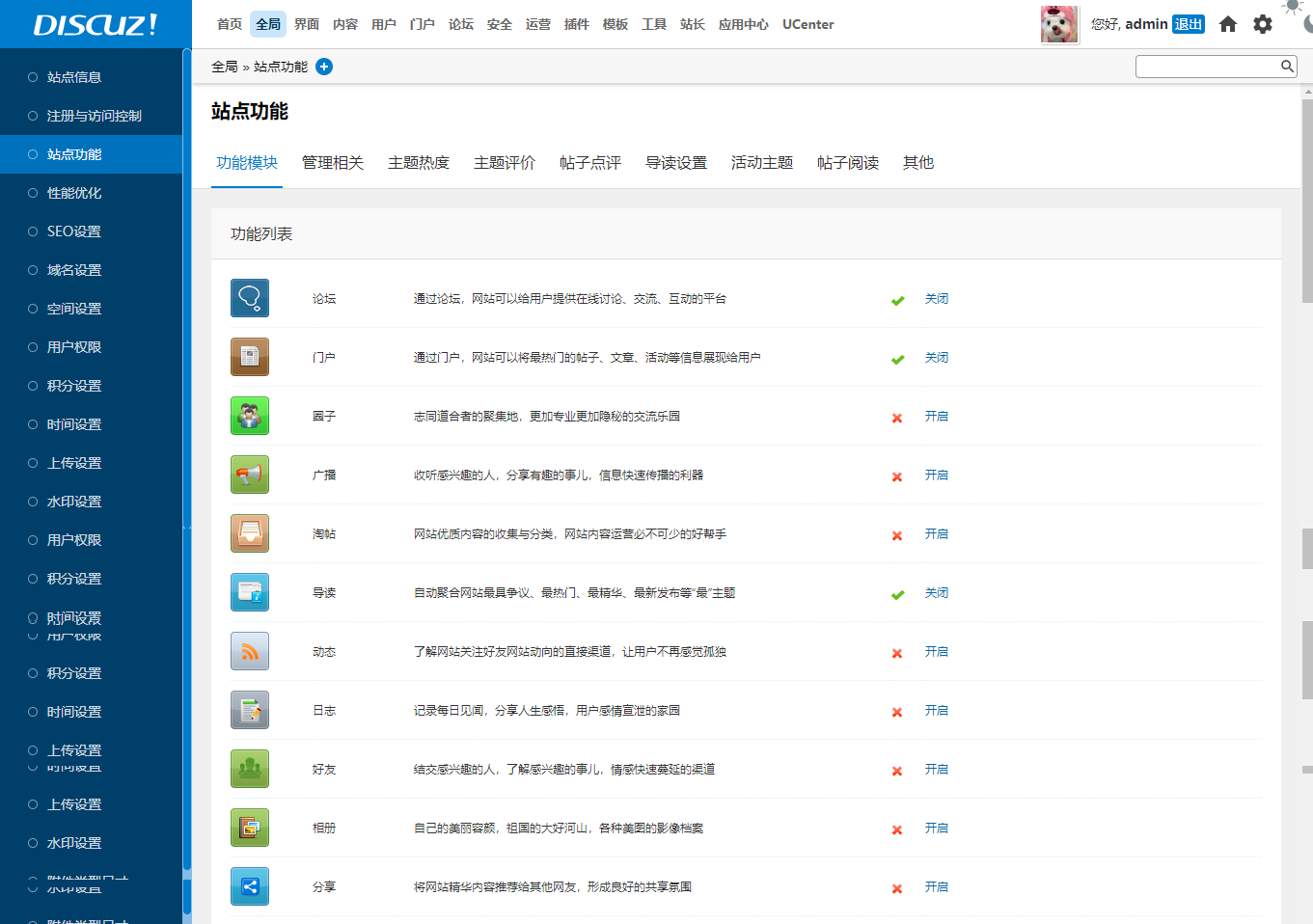This screenshot has height=924, width=1313.
Task: Enable the album (相册) module via 开启
Action: point(936,829)
